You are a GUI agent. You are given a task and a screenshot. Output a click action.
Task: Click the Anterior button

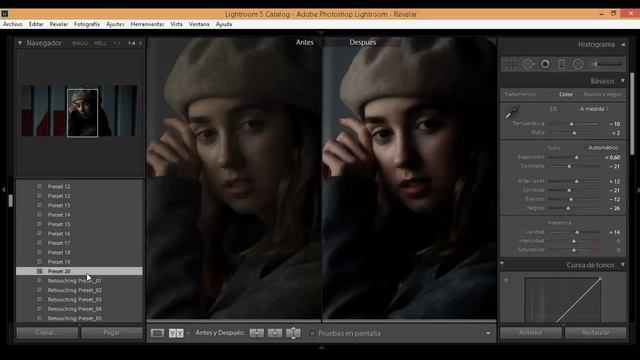(531, 333)
